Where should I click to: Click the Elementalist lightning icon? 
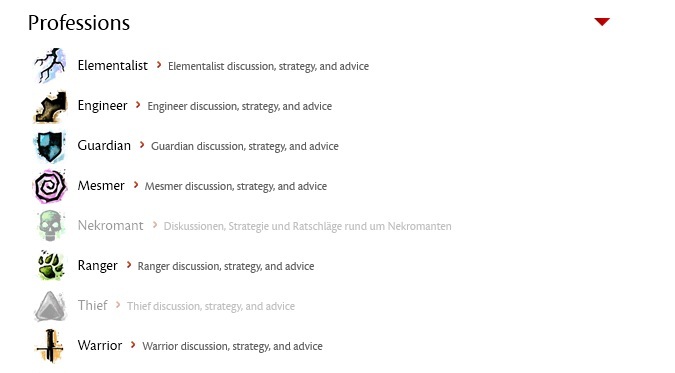click(x=50, y=65)
